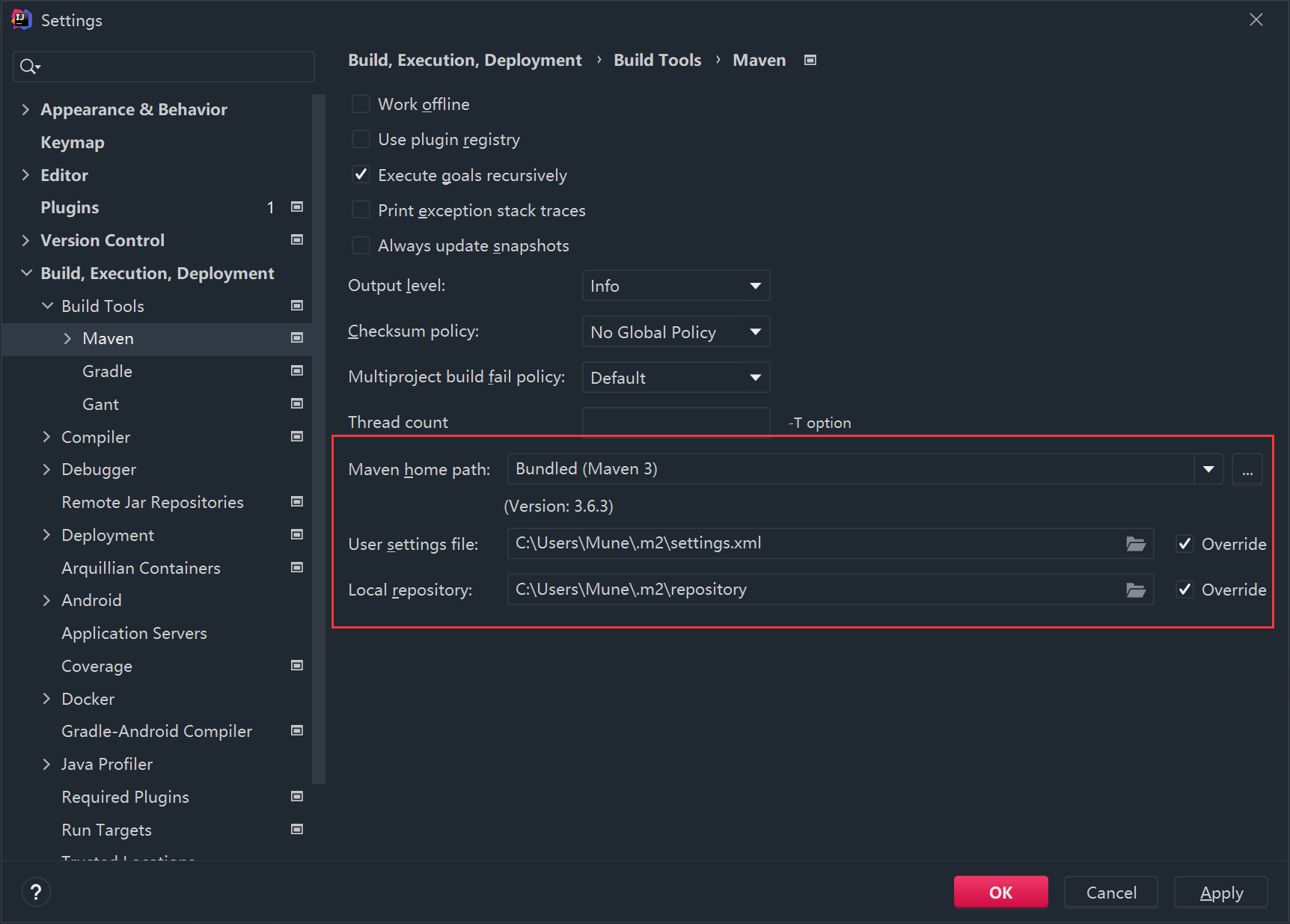Open the Checksum policy dropdown
This screenshot has width=1290, height=924.
point(676,331)
